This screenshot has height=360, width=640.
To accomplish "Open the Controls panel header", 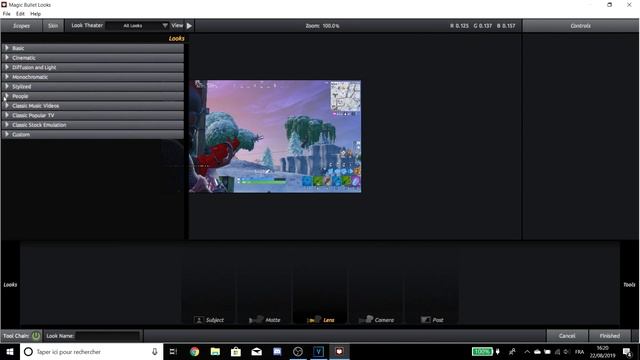I will 580,26.
